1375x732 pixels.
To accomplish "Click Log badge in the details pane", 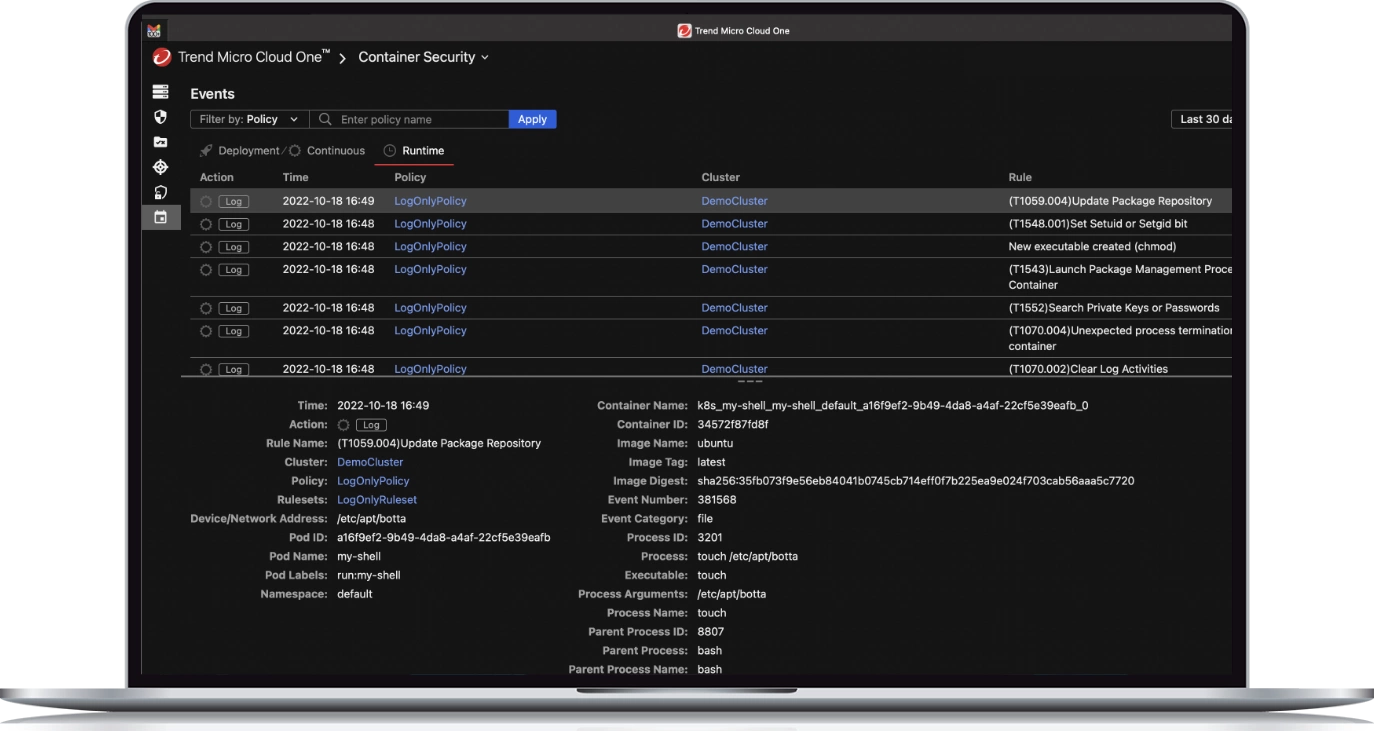I will (x=372, y=425).
